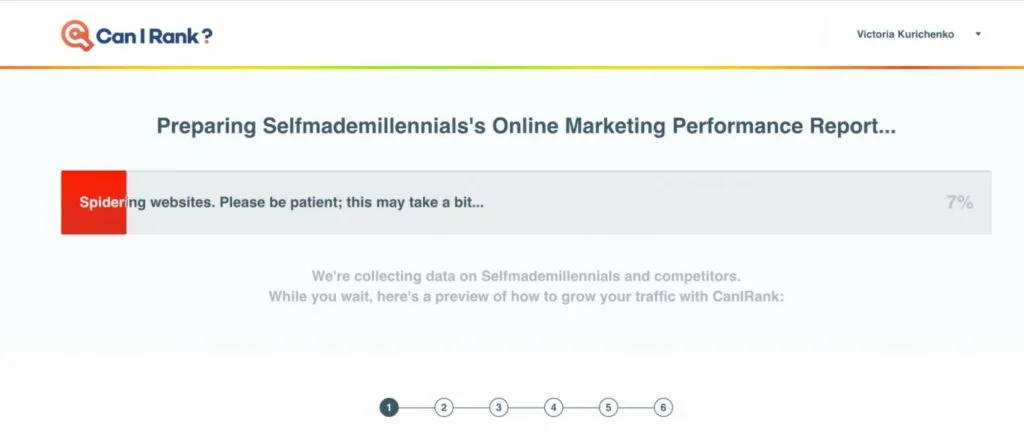The height and width of the screenshot is (441, 1024).
Task: Click the "Can I Rank?" logo text
Action: click(154, 37)
